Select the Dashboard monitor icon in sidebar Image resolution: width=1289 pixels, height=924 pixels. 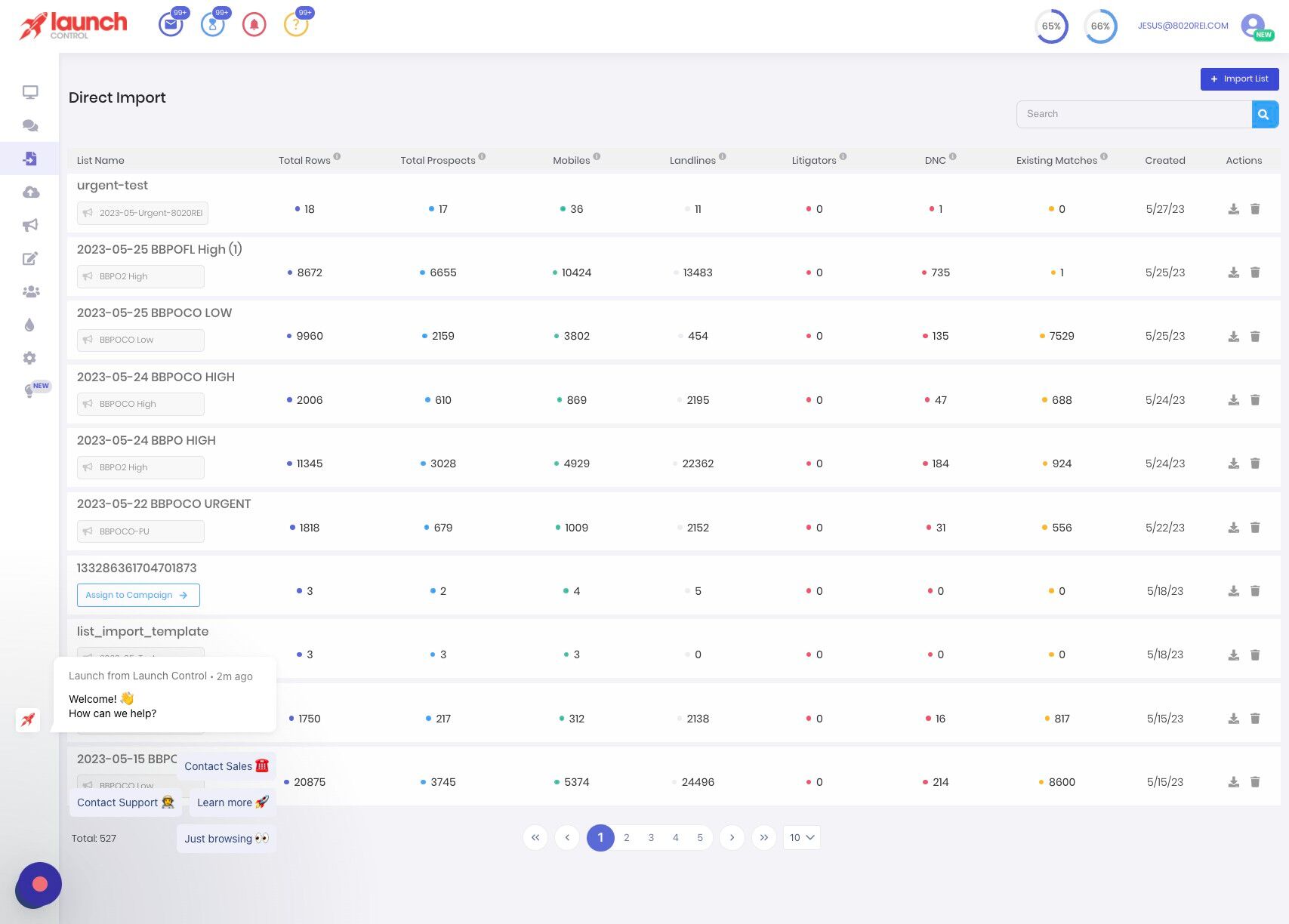(29, 91)
